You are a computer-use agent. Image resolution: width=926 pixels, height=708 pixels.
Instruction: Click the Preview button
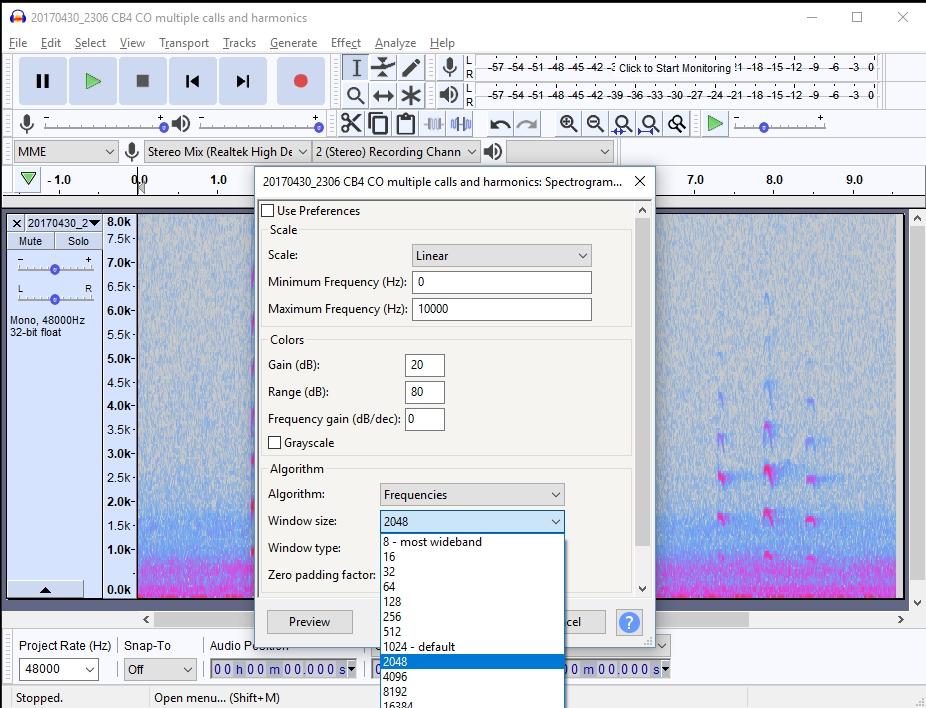(x=309, y=621)
